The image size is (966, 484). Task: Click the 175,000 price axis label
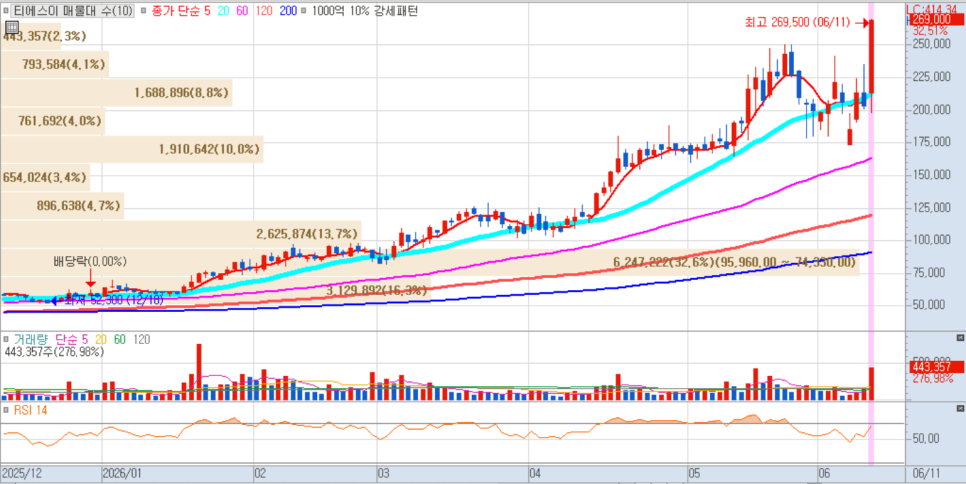[930, 142]
